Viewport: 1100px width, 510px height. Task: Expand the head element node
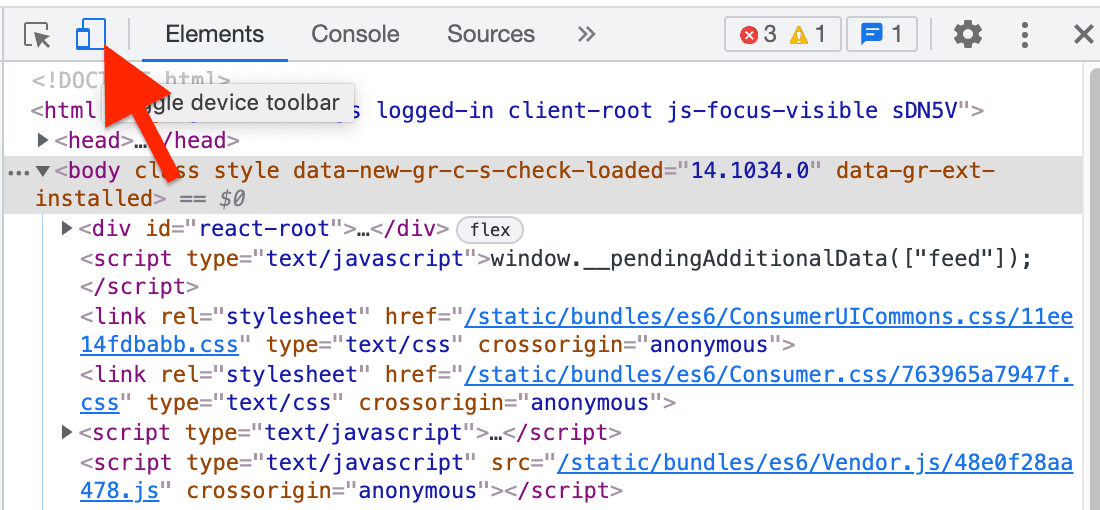[x=43, y=141]
